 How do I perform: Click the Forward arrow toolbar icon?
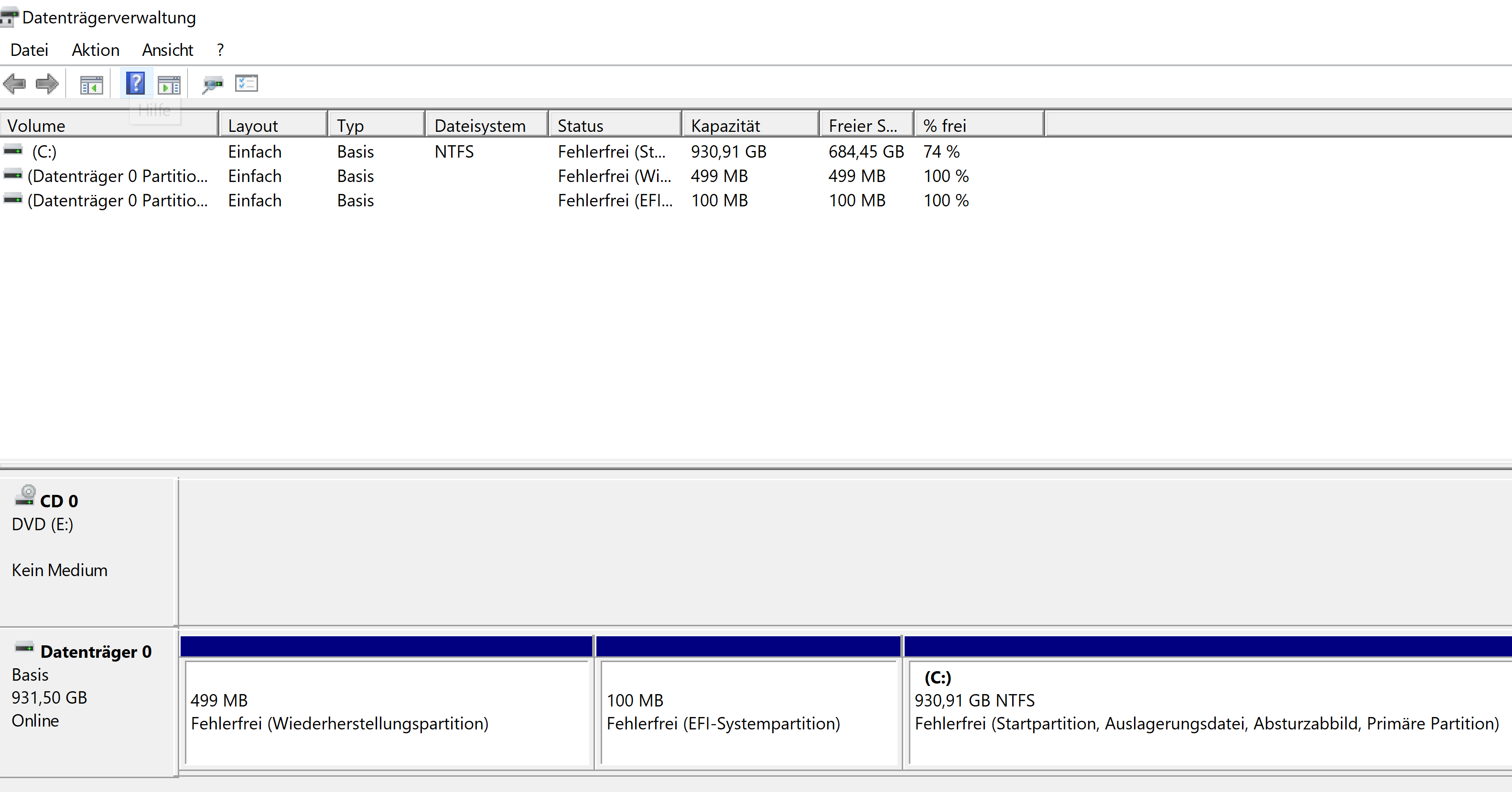(47, 84)
